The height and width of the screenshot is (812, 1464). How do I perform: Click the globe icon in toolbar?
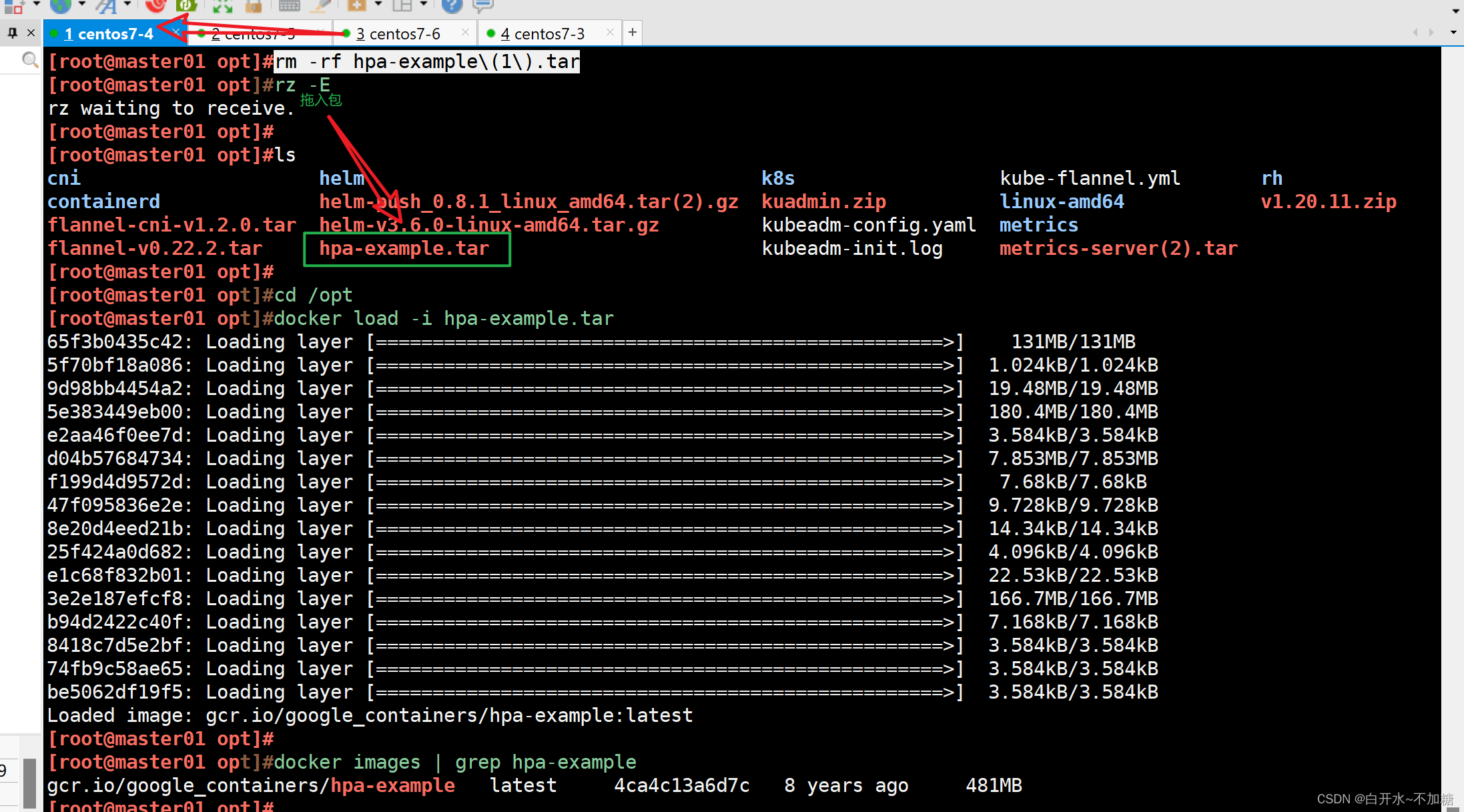61,5
